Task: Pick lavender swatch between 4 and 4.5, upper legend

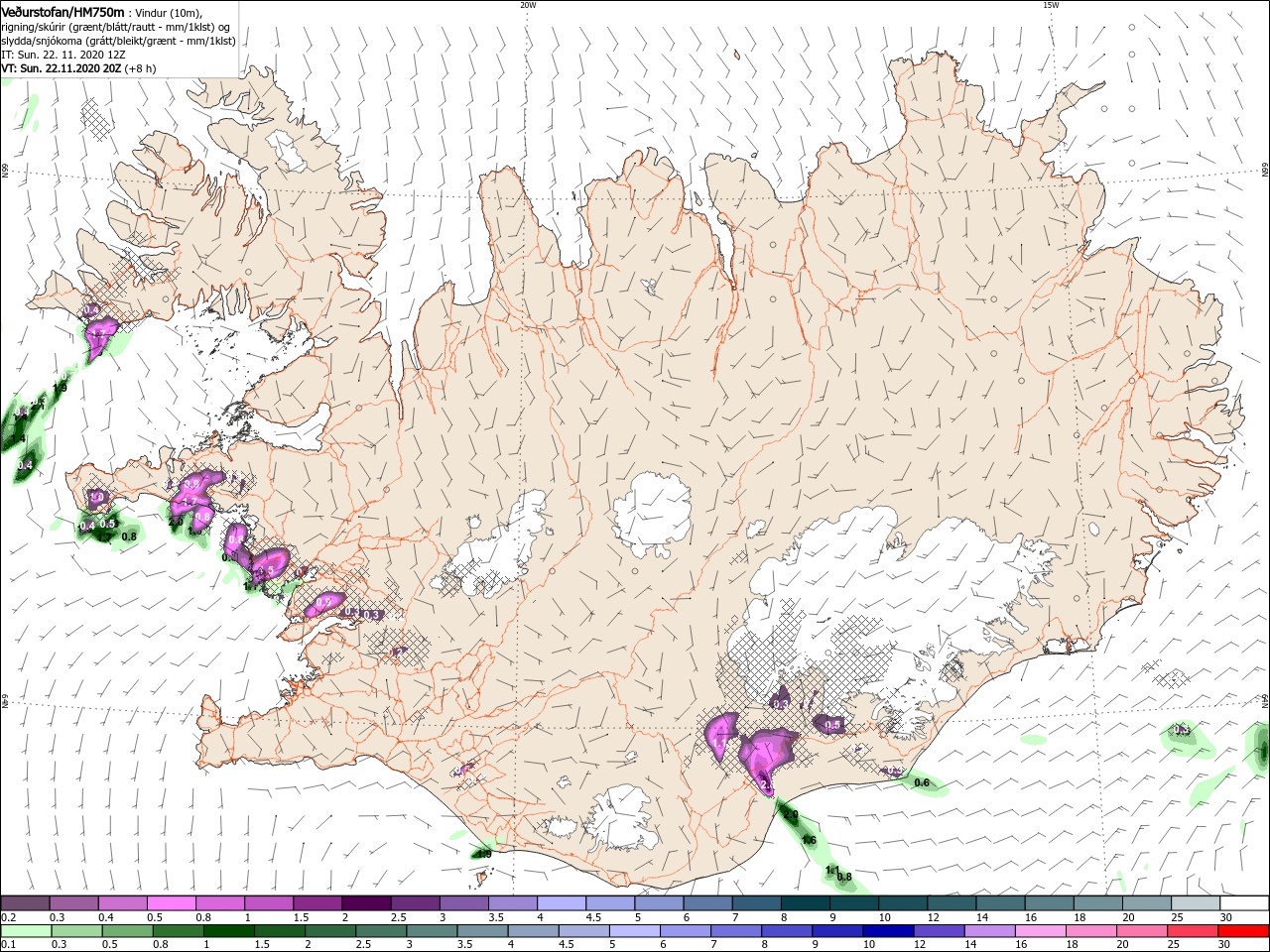Action: click(x=560, y=903)
